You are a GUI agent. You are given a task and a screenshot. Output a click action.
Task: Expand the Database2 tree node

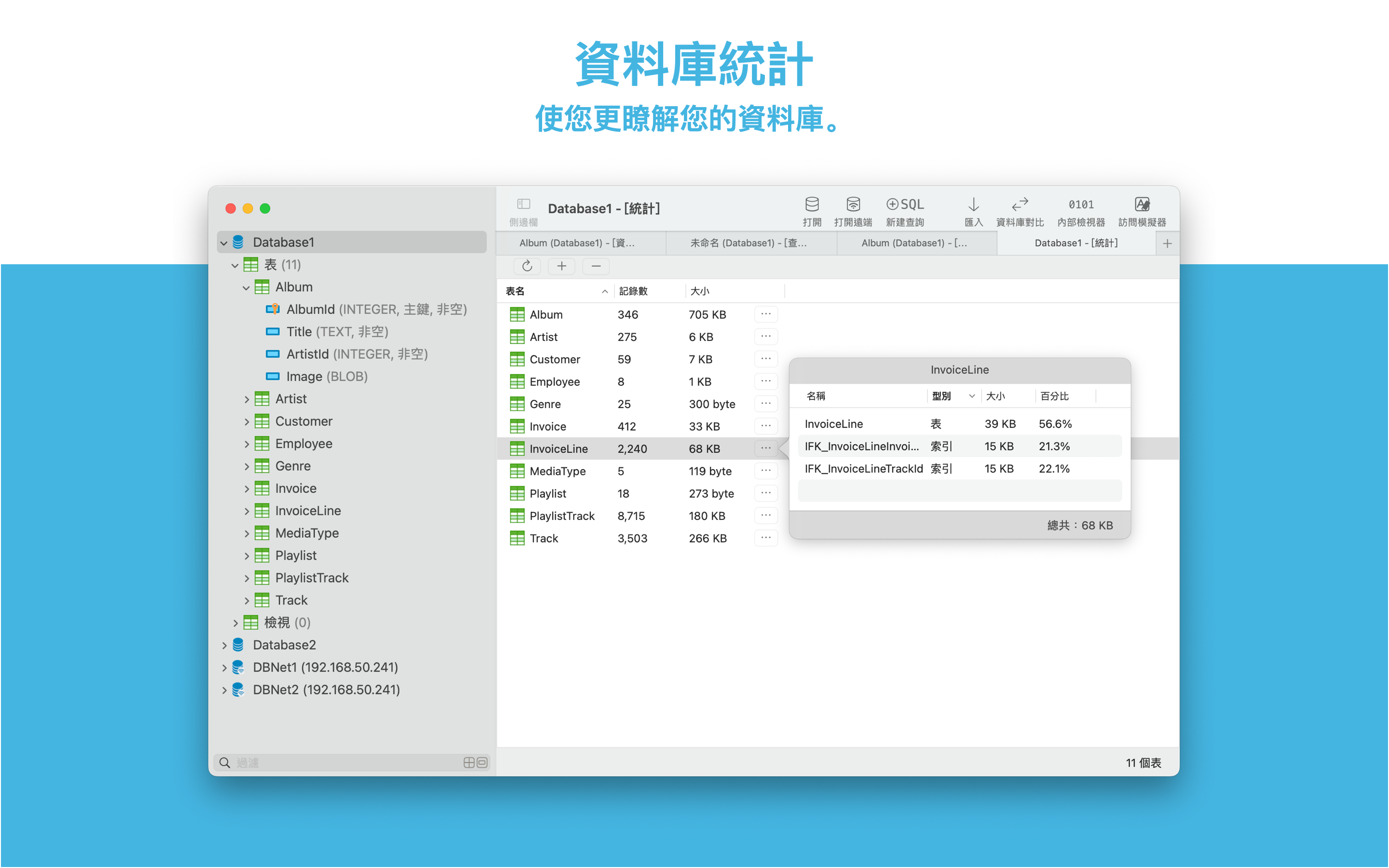point(224,646)
